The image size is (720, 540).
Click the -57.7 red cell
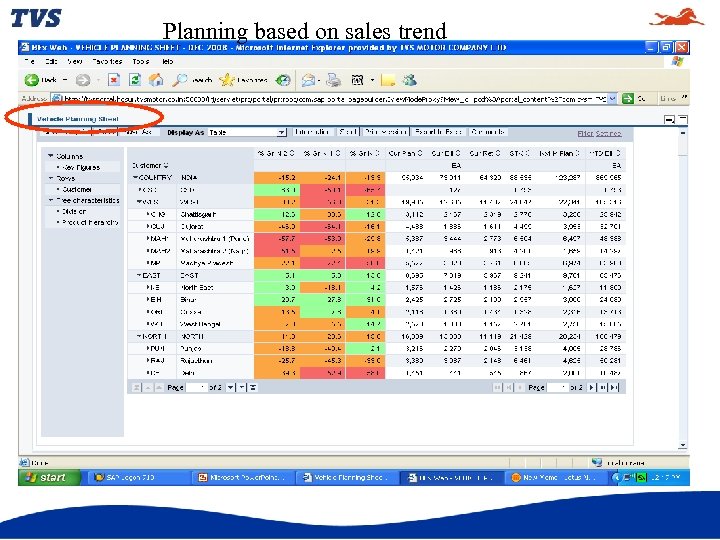tap(277, 239)
